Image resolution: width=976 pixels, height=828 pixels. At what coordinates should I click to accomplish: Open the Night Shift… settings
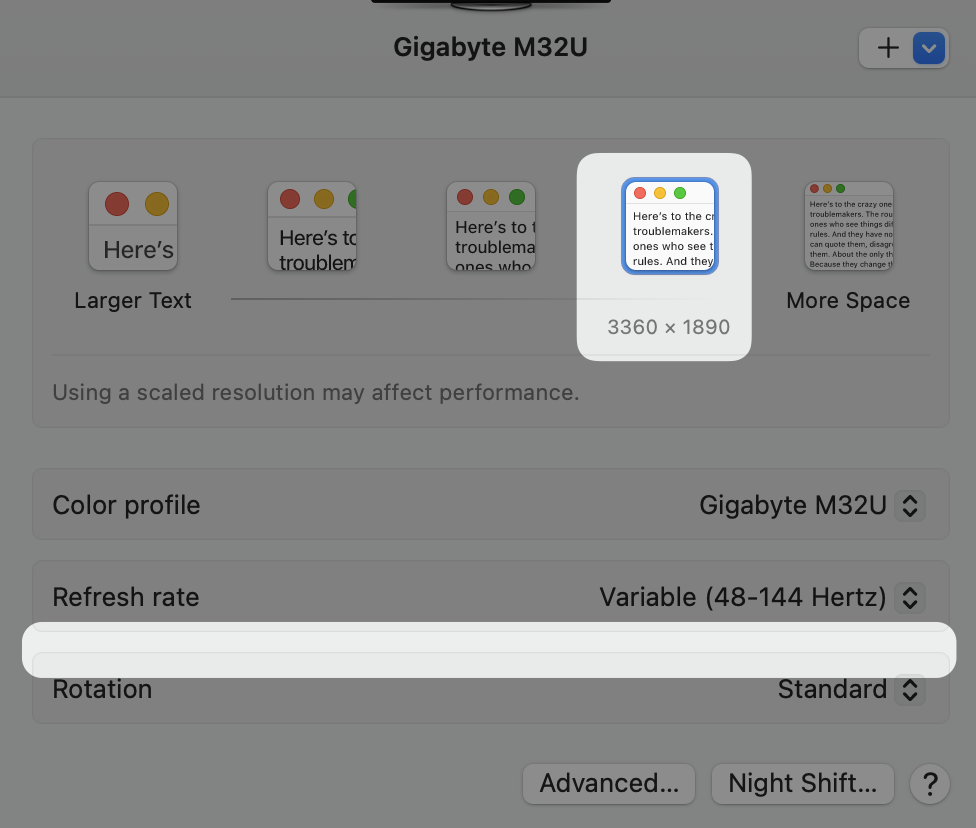[x=803, y=784]
